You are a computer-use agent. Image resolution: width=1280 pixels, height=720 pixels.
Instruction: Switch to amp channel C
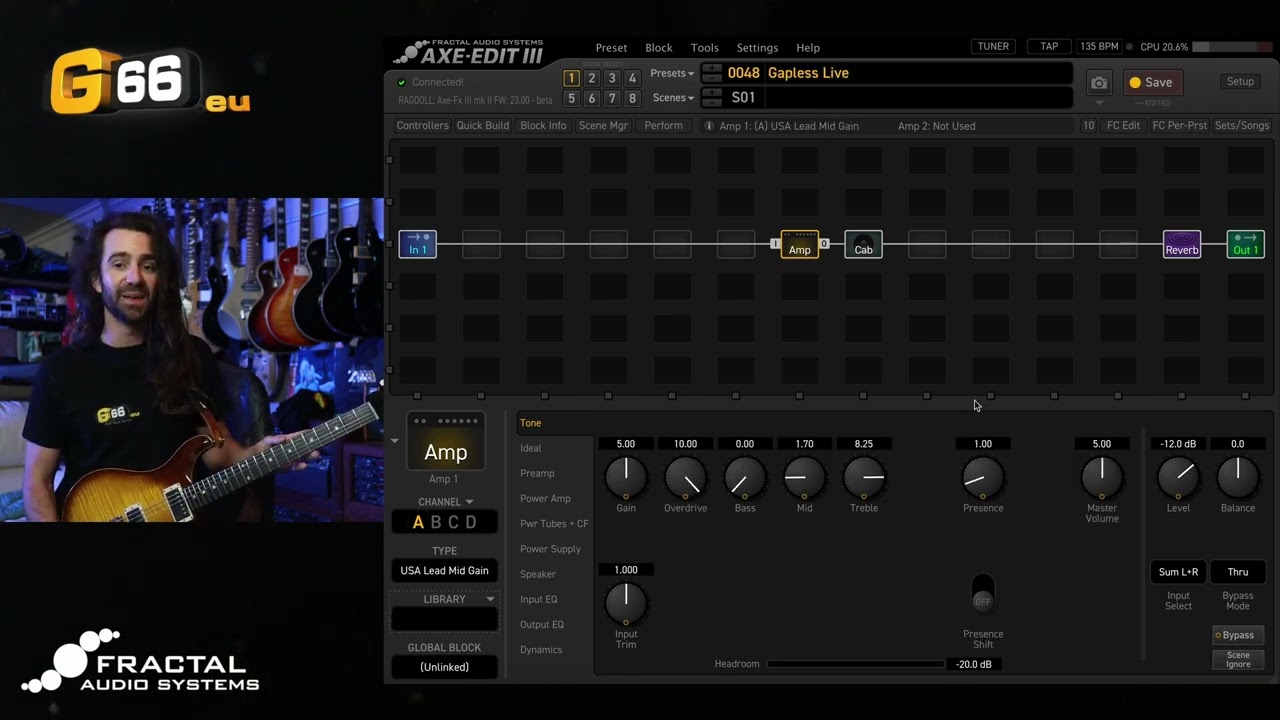click(x=453, y=522)
